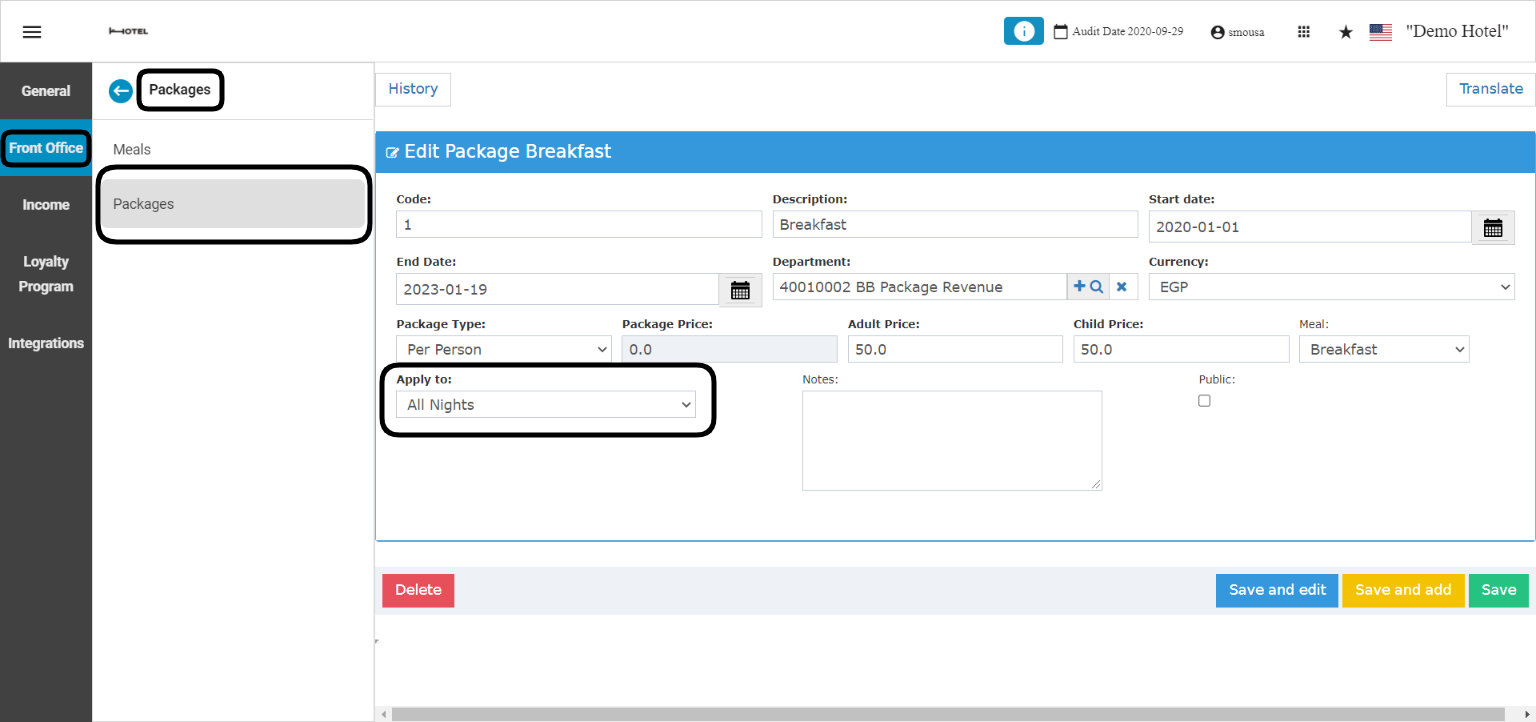1536x722 pixels.
Task: Toggle the Public checkbox
Action: pyautogui.click(x=1204, y=400)
